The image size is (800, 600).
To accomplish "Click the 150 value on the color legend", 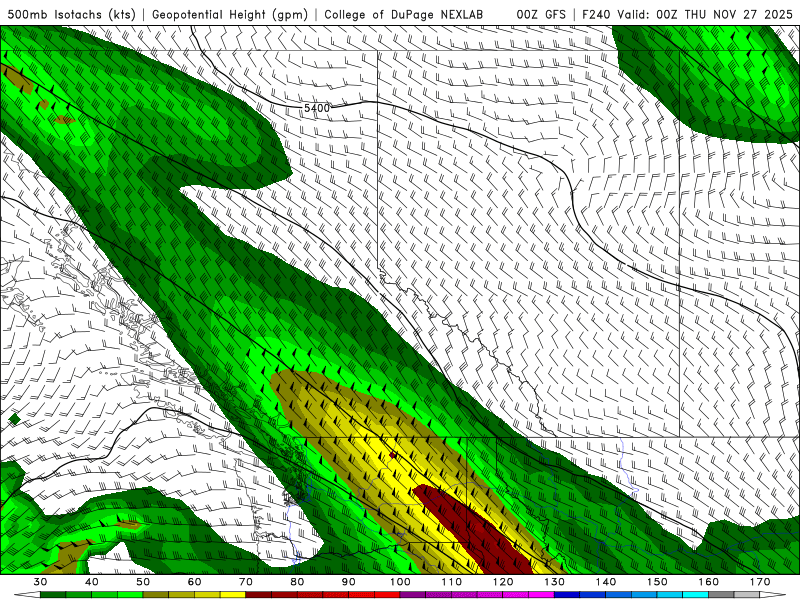I will tap(657, 582).
